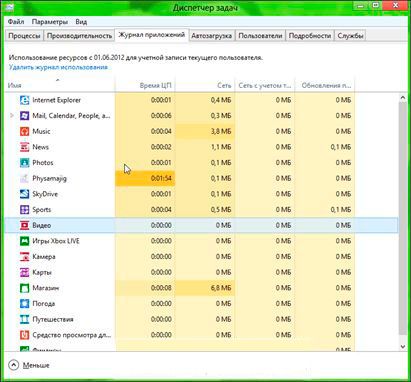411x382 pixels.
Task: Click the Камера app icon
Action: click(24, 257)
